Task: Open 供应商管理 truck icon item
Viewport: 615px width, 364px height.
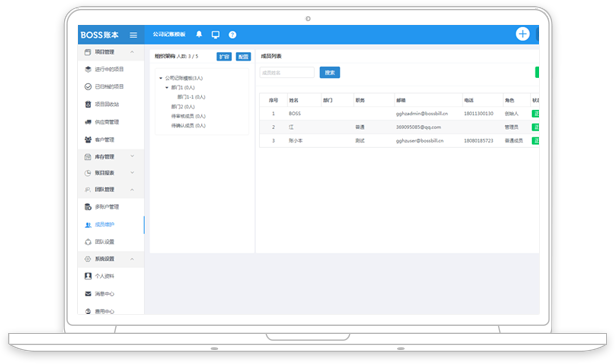Action: [x=102, y=122]
